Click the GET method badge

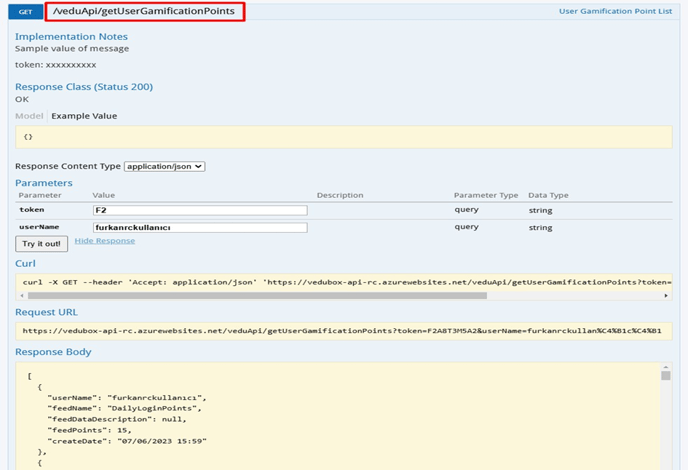pyautogui.click(x=25, y=12)
